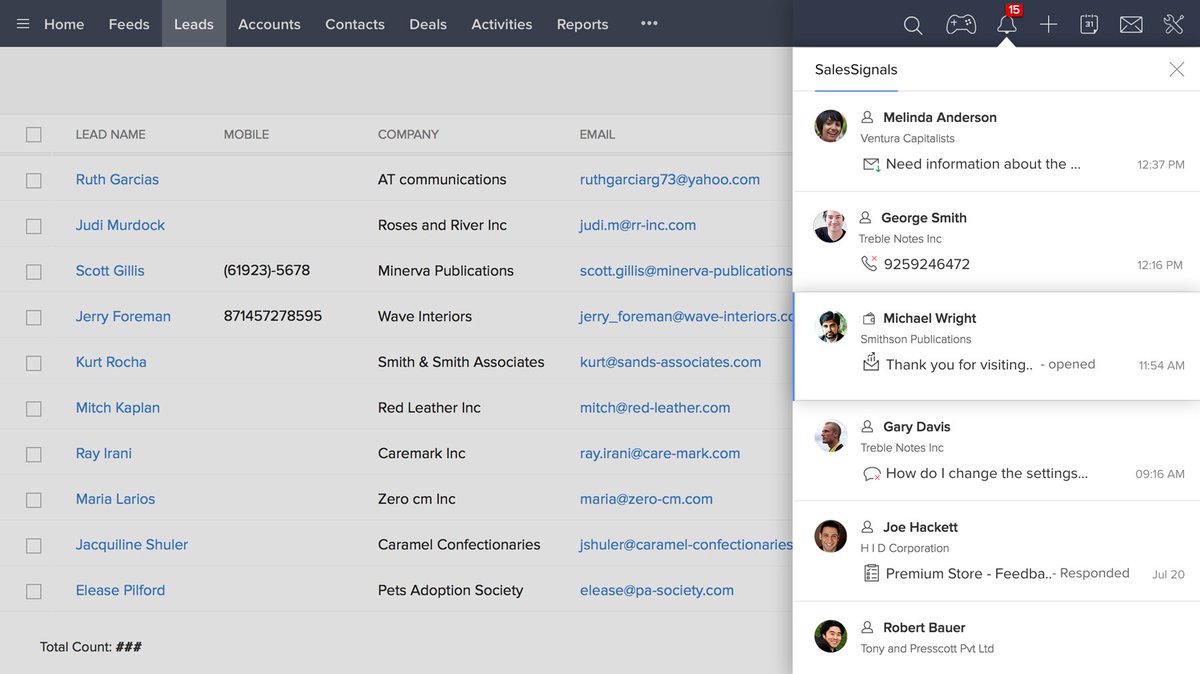Viewport: 1200px width, 674px height.
Task: Check the select-all checkbox in the table header
Action: pyautogui.click(x=33, y=134)
